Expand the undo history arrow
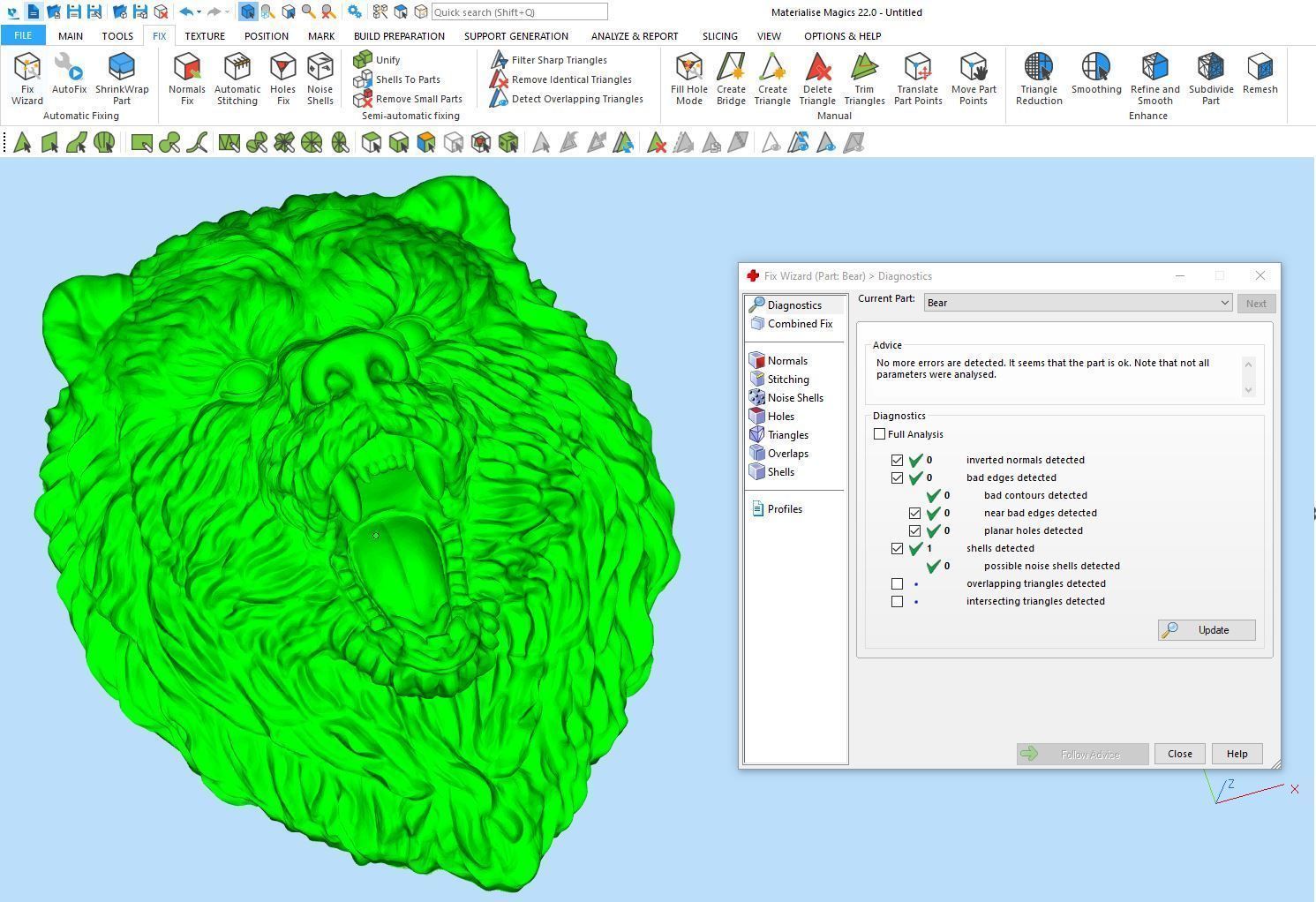The width and height of the screenshot is (1316, 902). point(199,12)
